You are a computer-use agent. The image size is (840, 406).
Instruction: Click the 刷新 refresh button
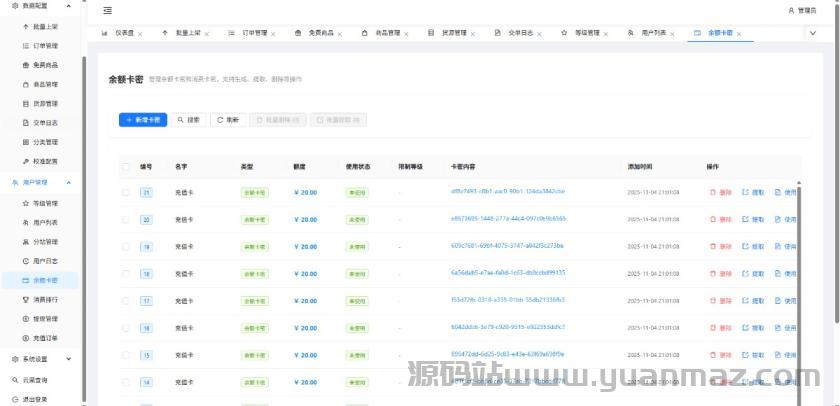(x=227, y=120)
